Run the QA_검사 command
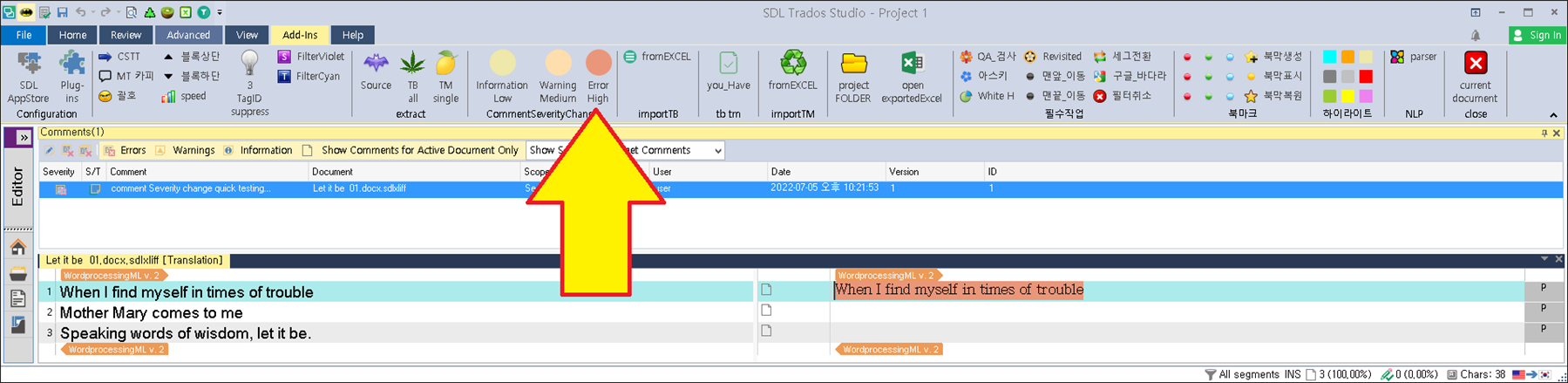The width and height of the screenshot is (1568, 383). (x=988, y=57)
